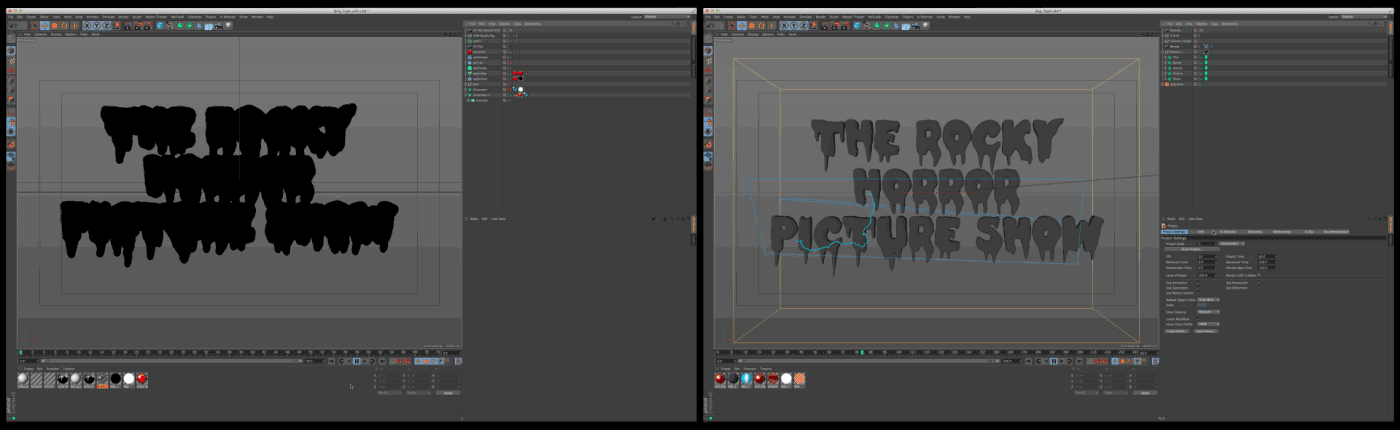This screenshot has width=1400, height=430.
Task: Open Layout dropdown in right window
Action: tap(1364, 17)
